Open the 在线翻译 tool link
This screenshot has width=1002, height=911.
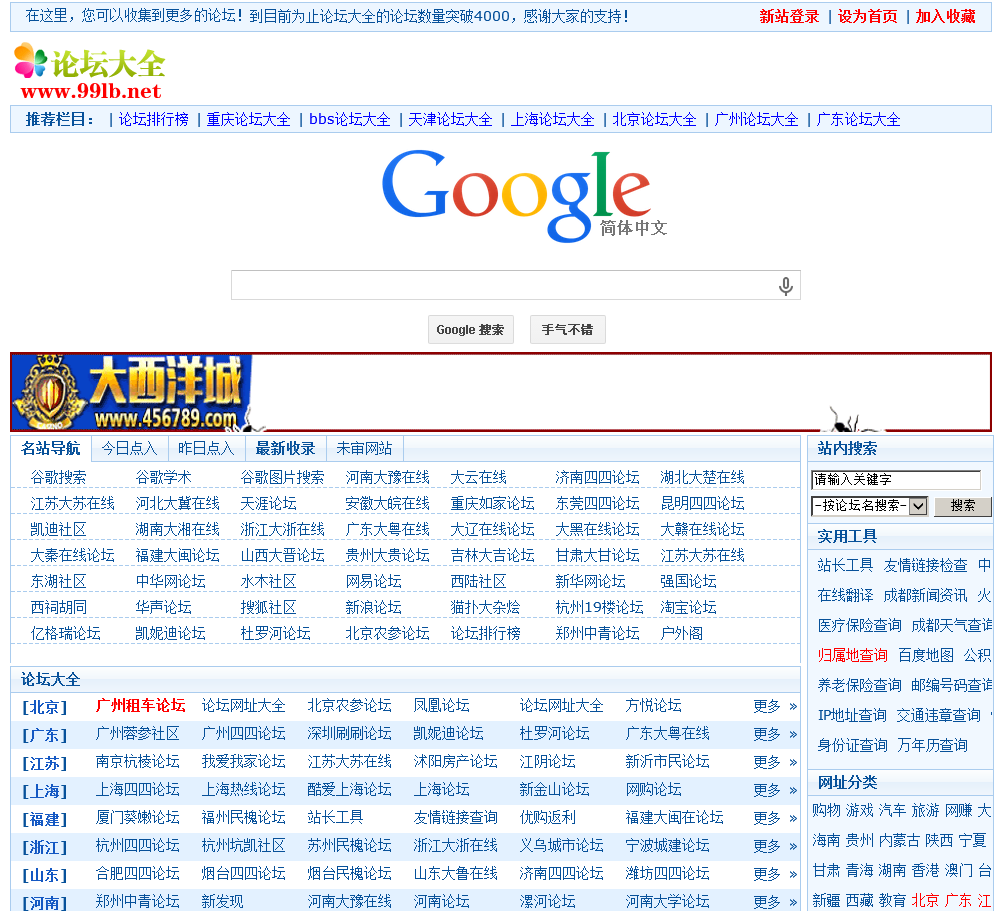[845, 595]
